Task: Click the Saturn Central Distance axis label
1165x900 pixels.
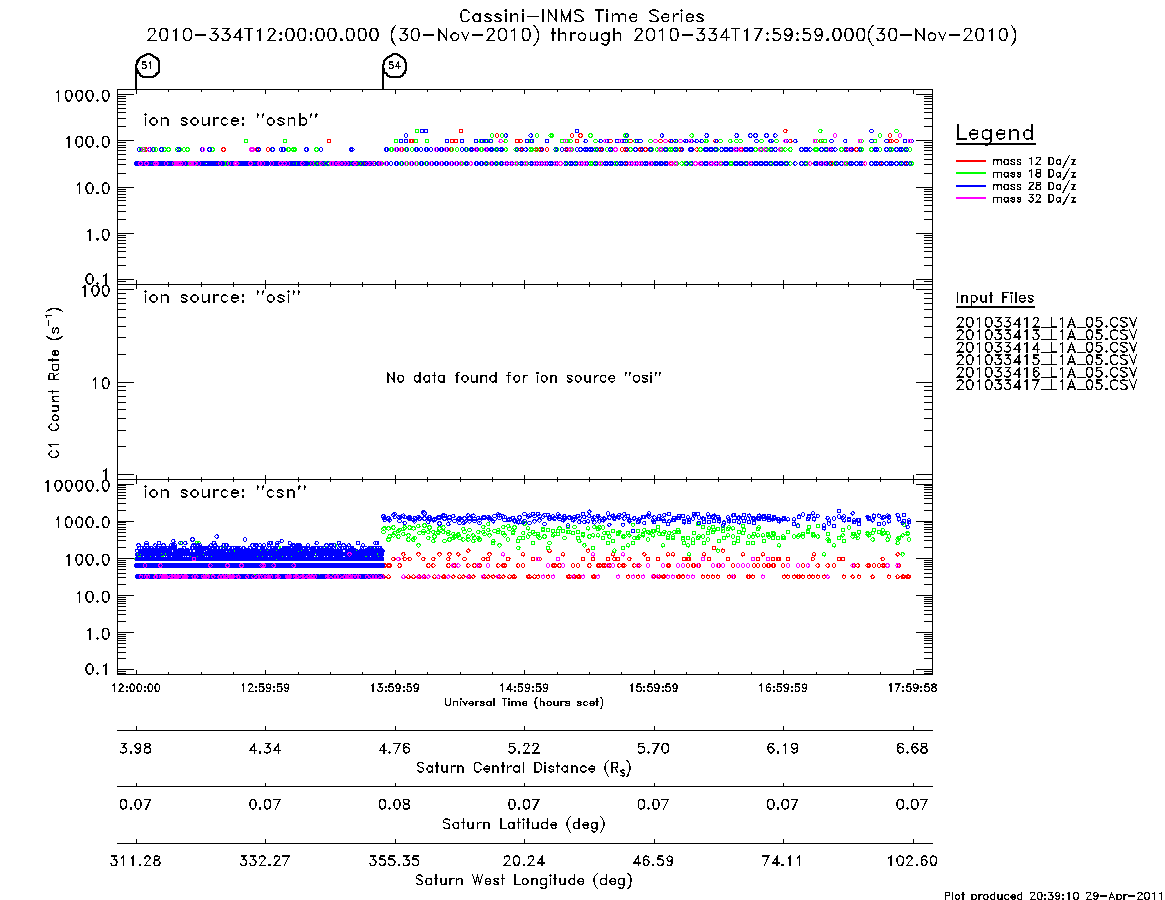Action: [524, 768]
